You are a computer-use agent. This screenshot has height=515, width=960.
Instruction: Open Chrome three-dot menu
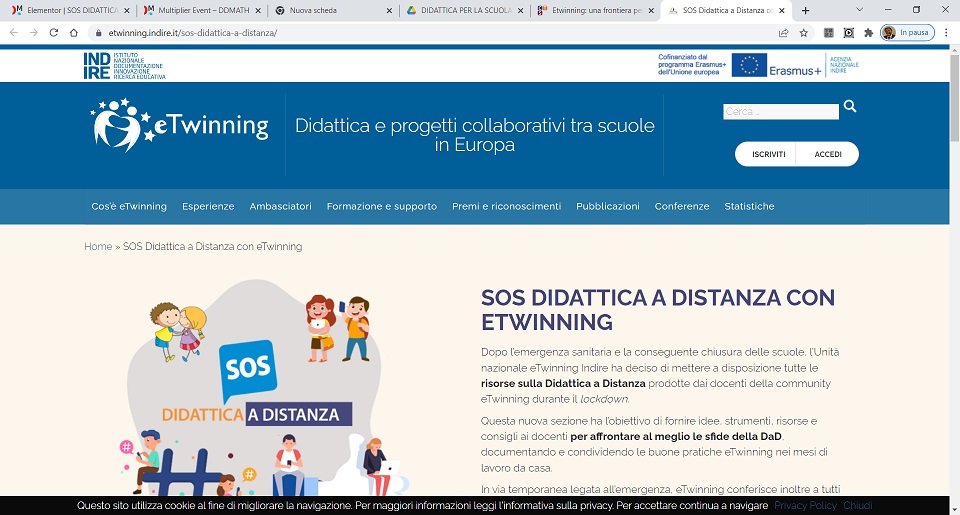[x=946, y=33]
